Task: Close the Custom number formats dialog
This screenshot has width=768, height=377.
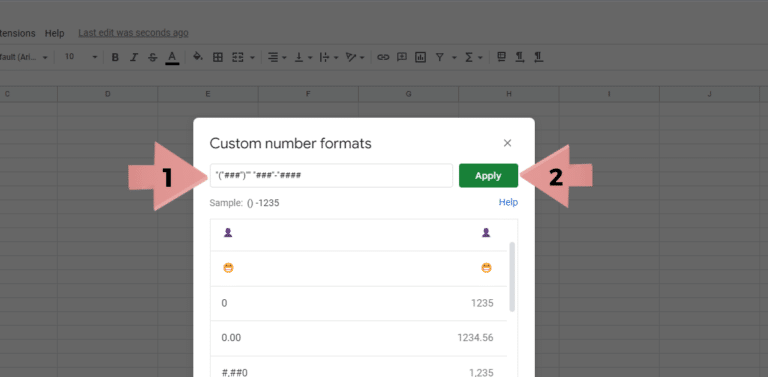Action: point(507,143)
